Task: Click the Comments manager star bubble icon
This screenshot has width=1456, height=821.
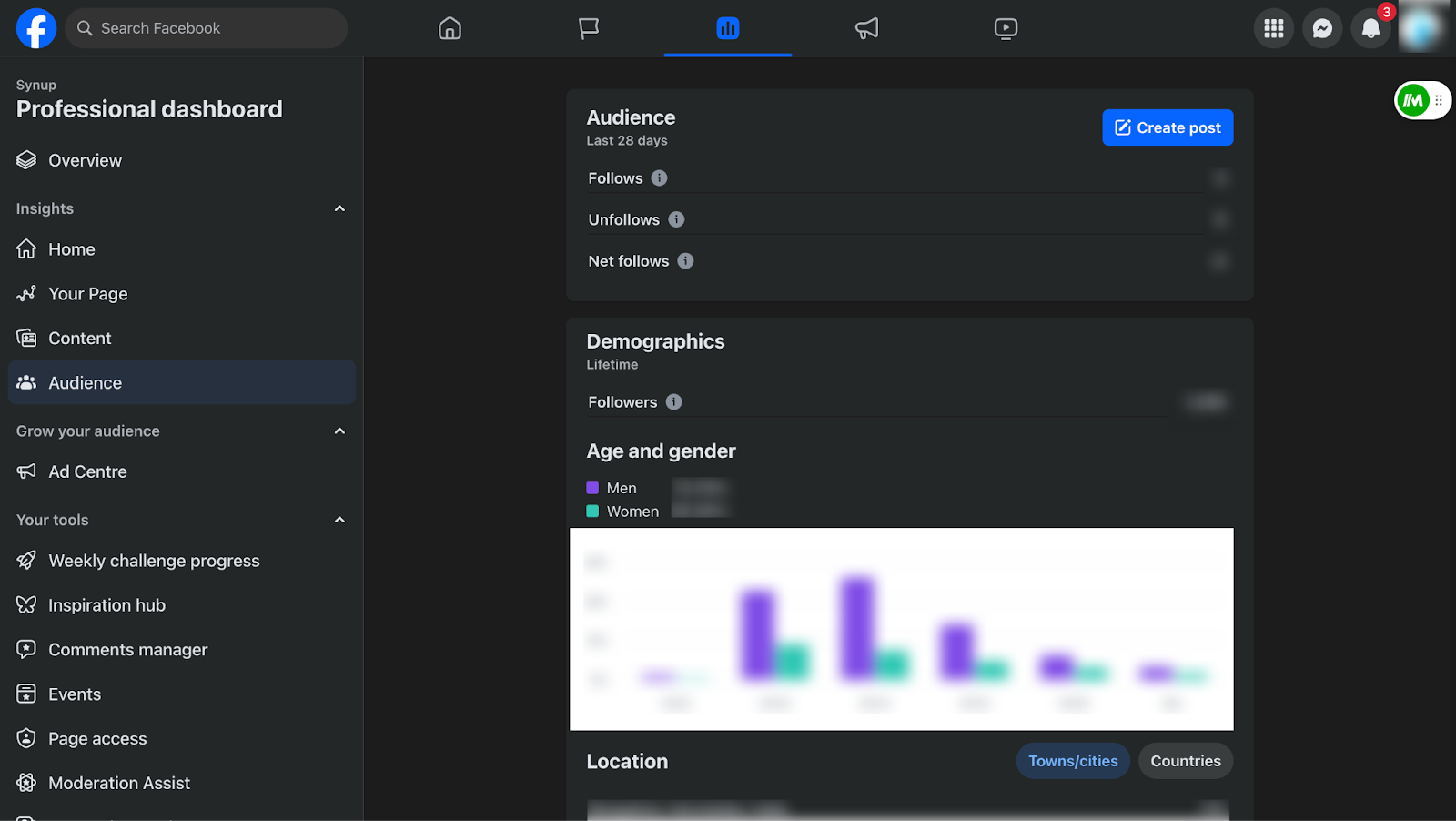Action: pos(26,649)
